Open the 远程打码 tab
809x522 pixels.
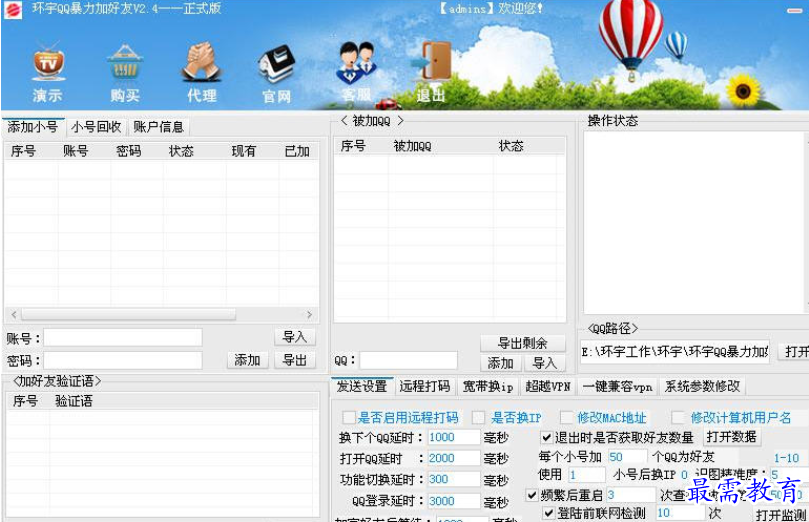pyautogui.click(x=425, y=386)
